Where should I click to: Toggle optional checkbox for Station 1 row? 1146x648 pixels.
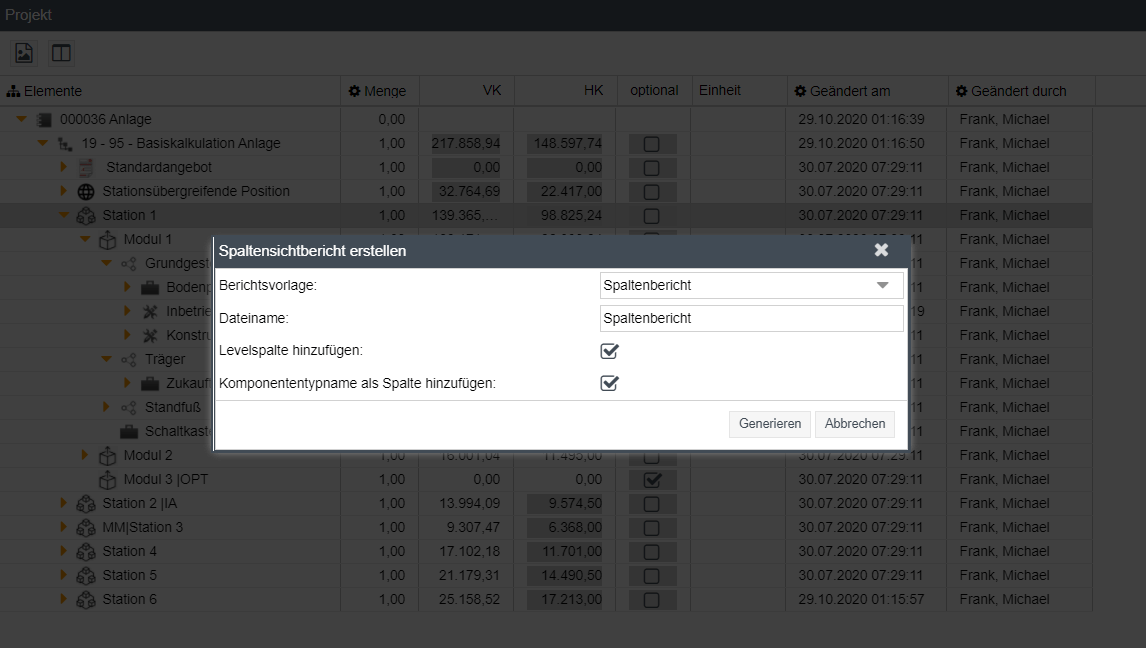coord(651,216)
